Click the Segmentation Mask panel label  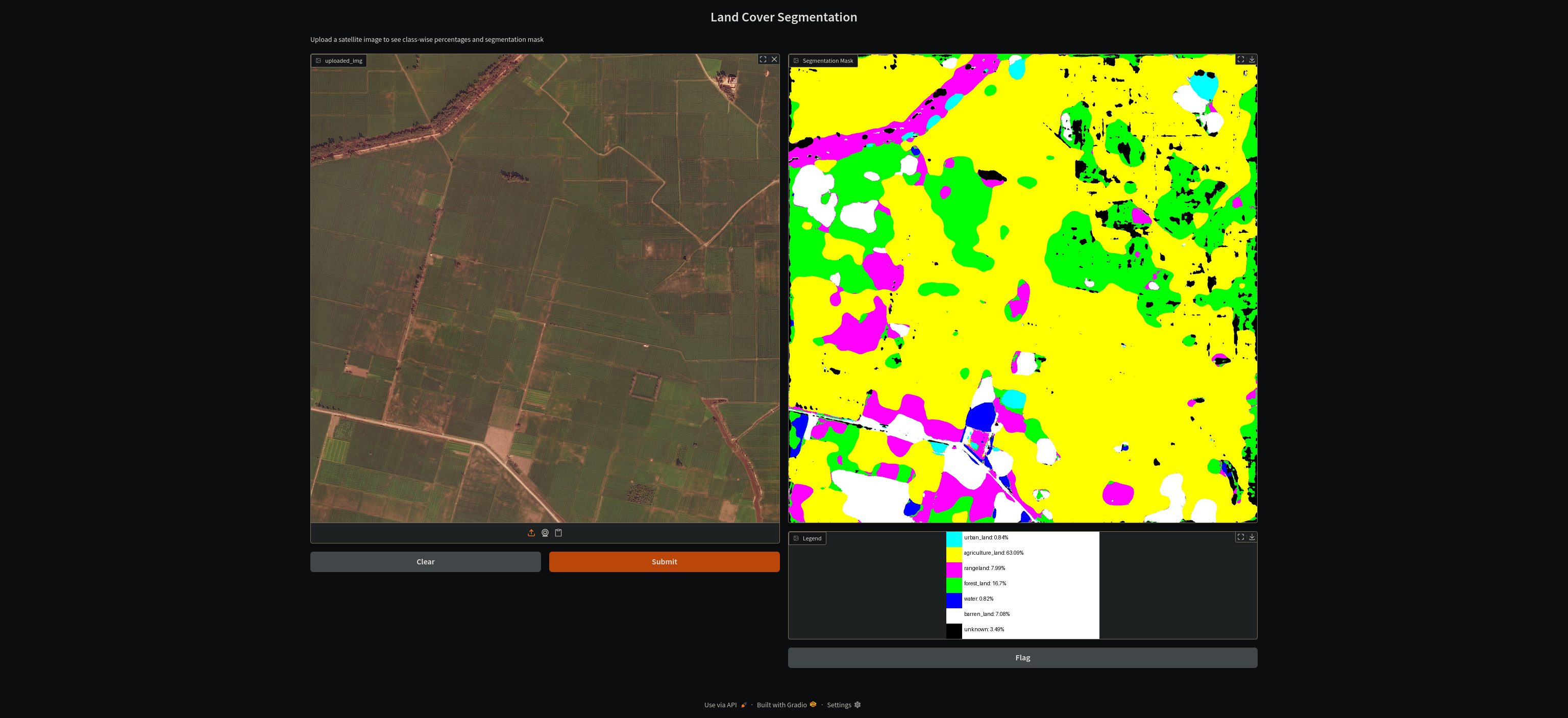tap(823, 61)
